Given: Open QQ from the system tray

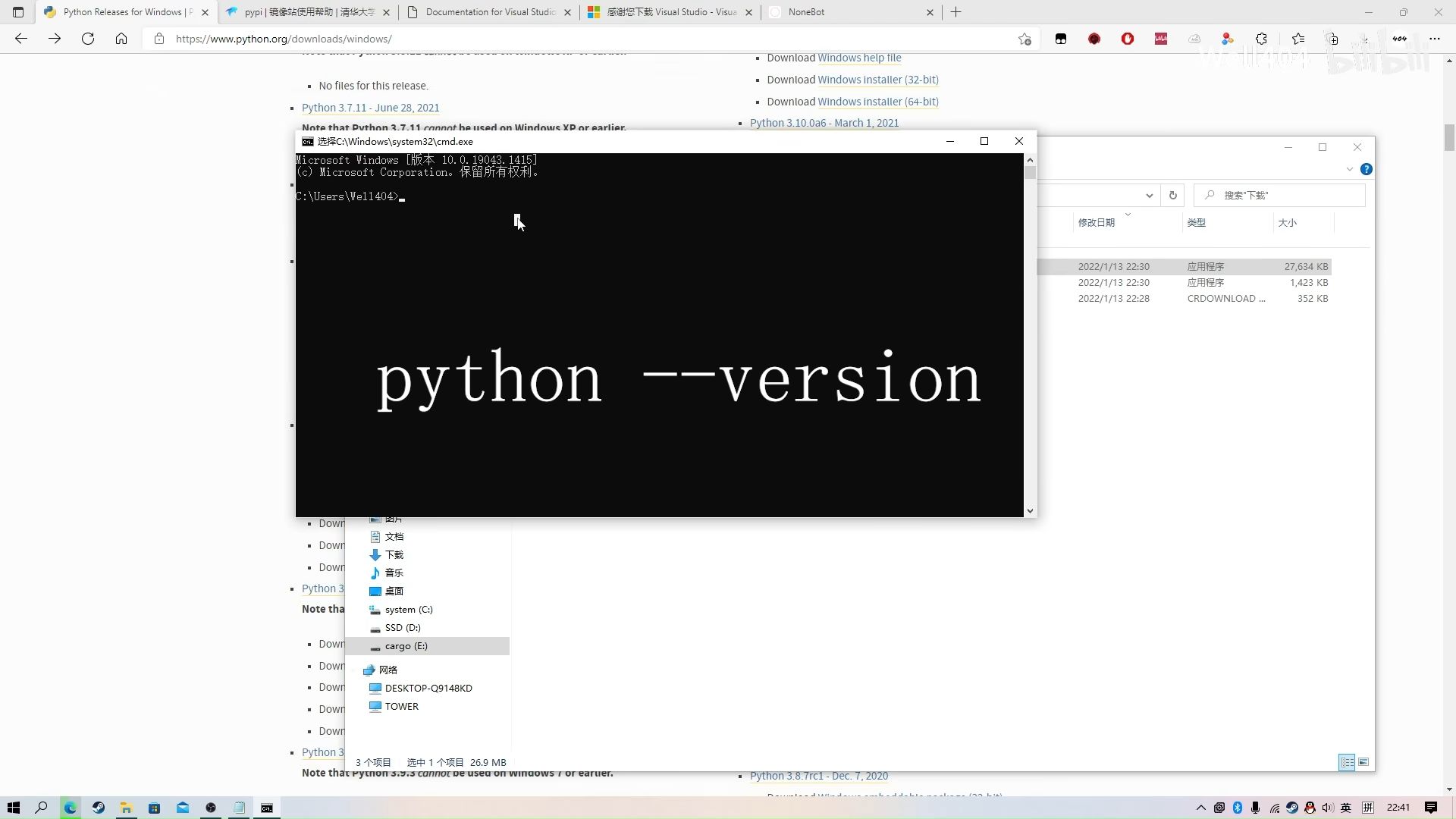Looking at the screenshot, I should pos(1310,807).
